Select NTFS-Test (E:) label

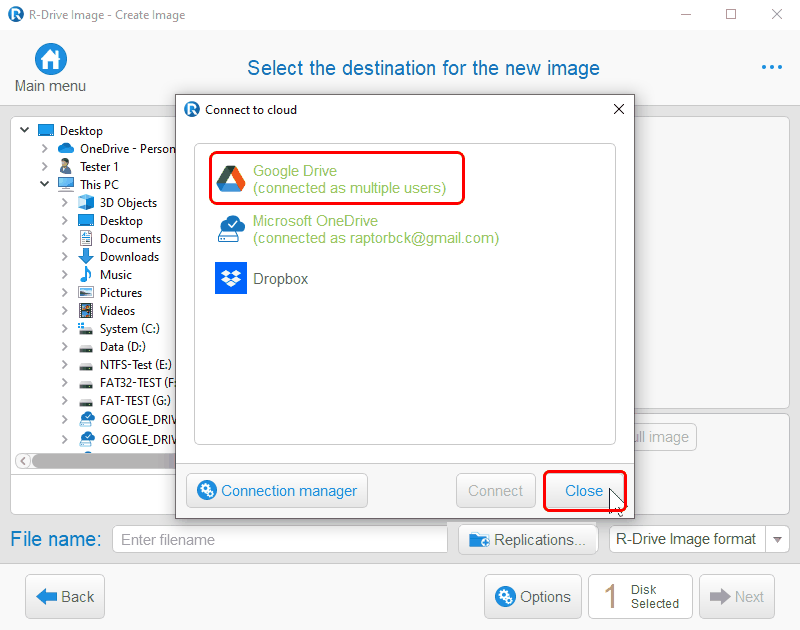136,365
